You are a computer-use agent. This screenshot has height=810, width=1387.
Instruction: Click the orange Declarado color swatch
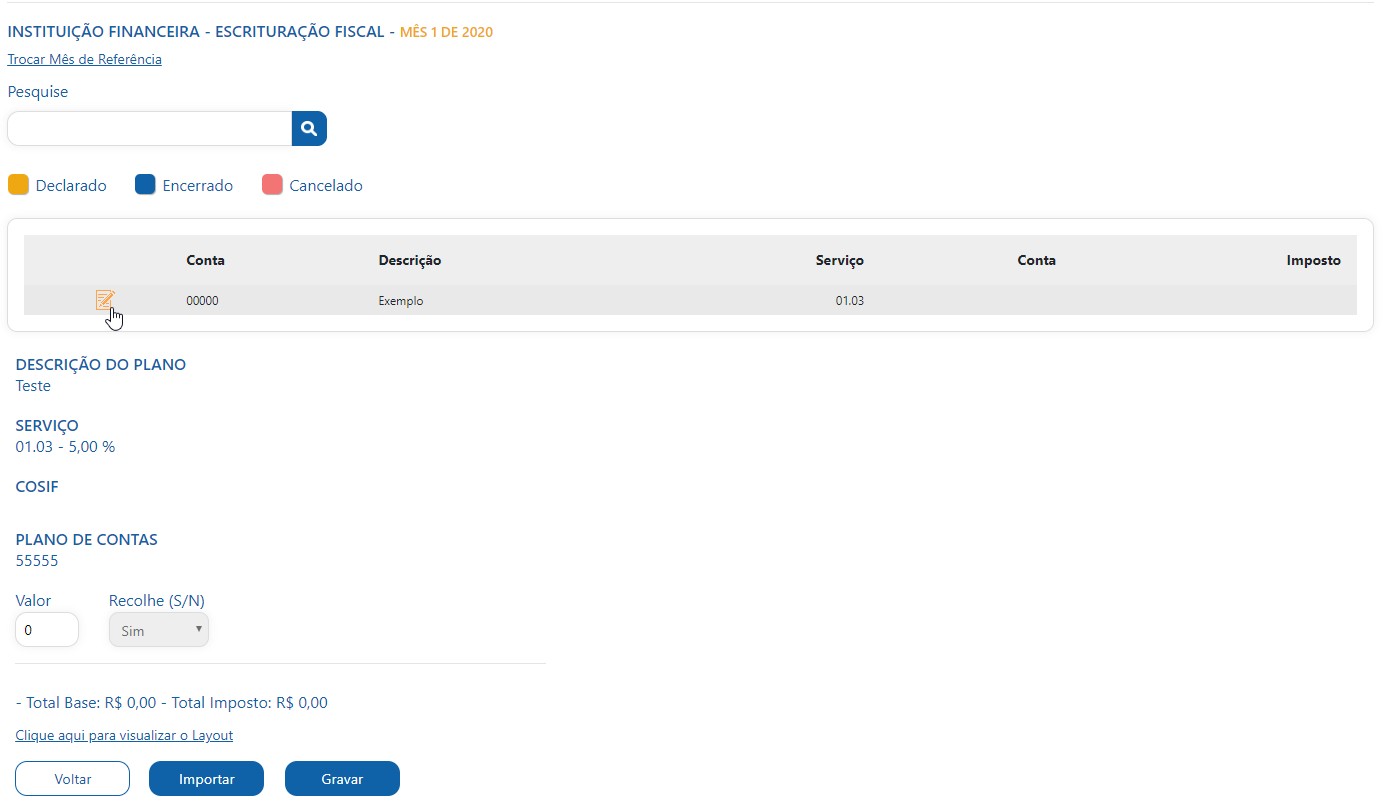point(18,185)
